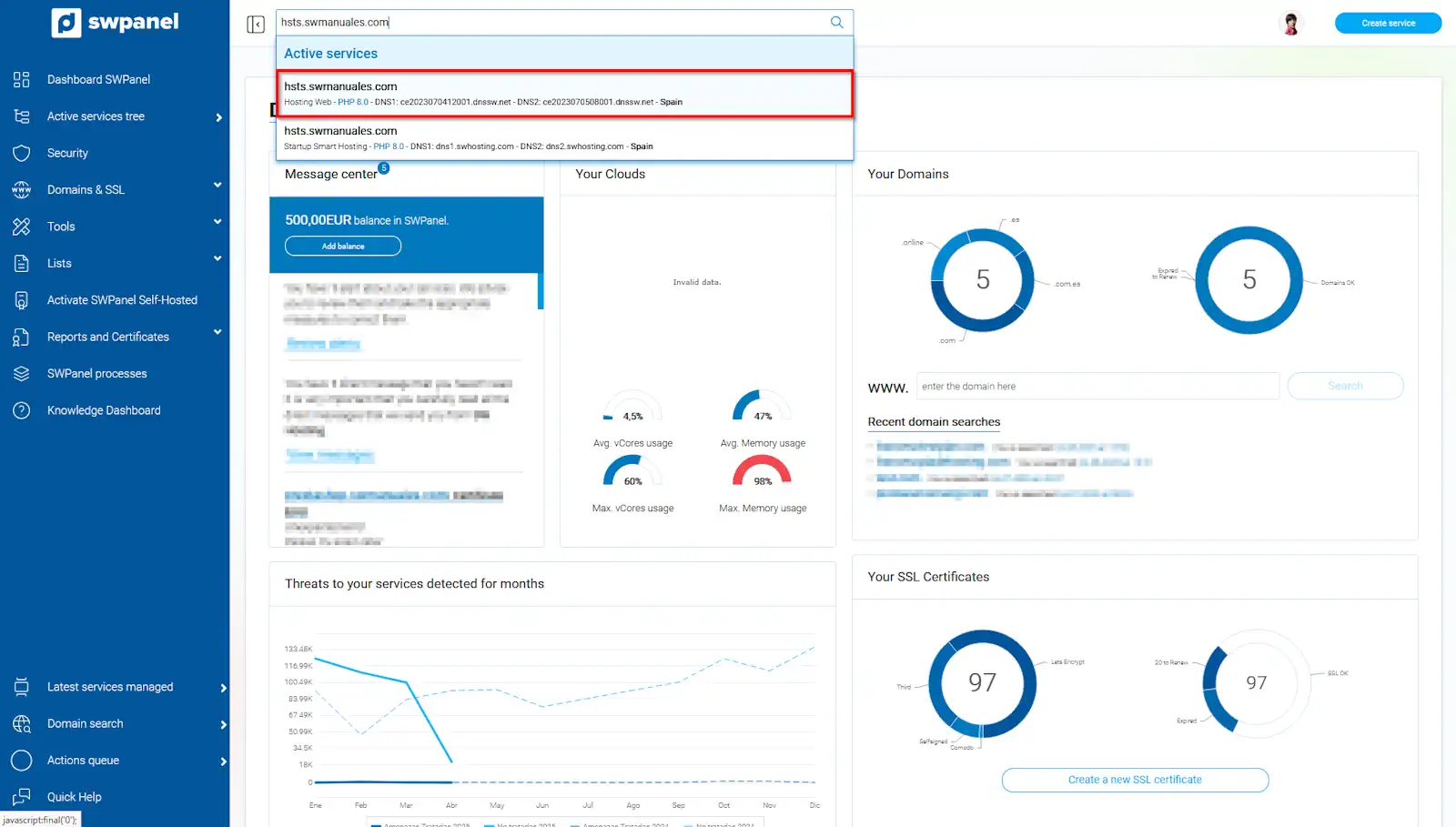Click Create a new SSL certificate
Image resolution: width=1456 pixels, height=827 pixels.
point(1135,780)
